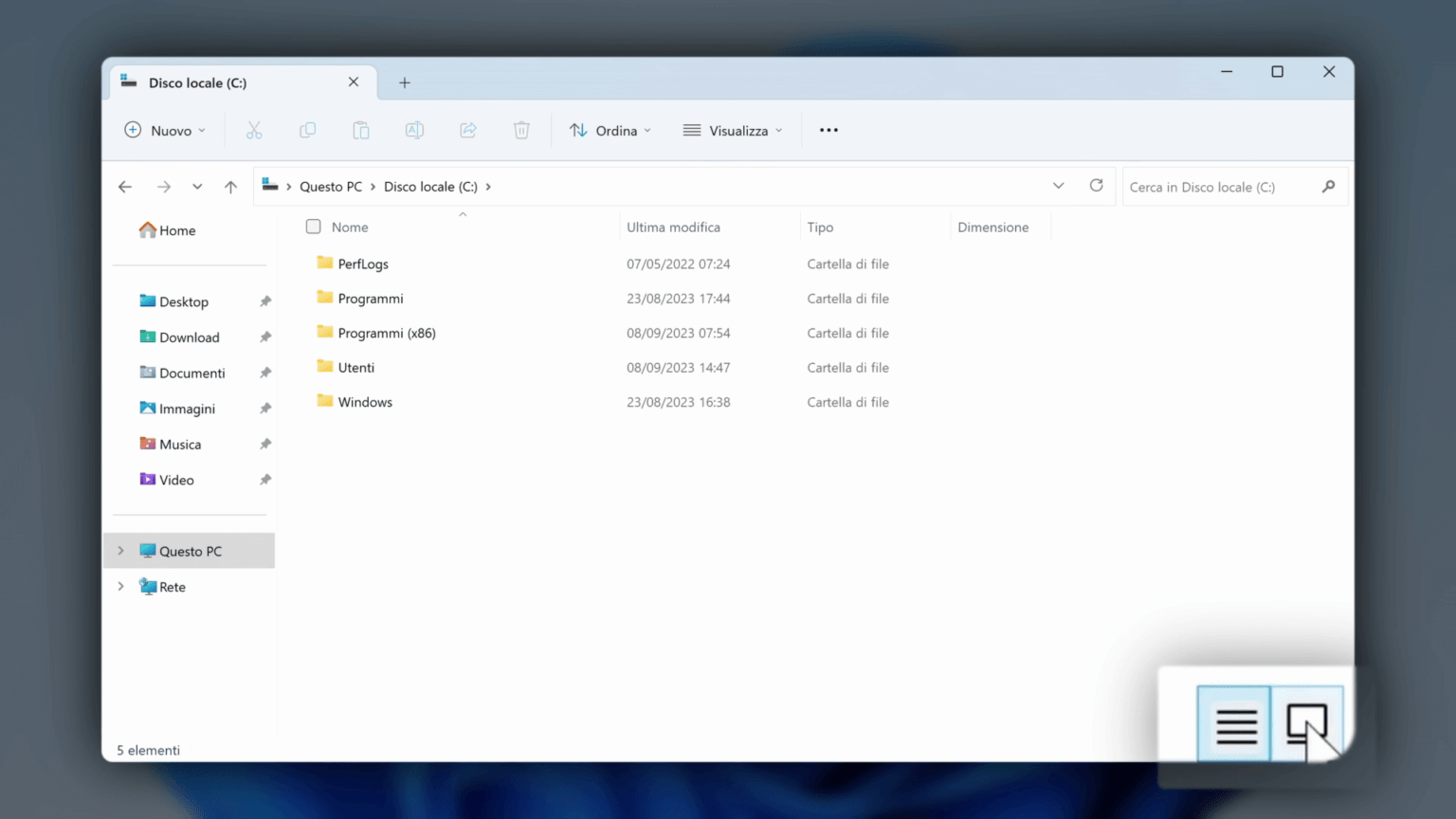This screenshot has width=1456, height=819.
Task: Click the Programmi folder icon
Action: [325, 298]
